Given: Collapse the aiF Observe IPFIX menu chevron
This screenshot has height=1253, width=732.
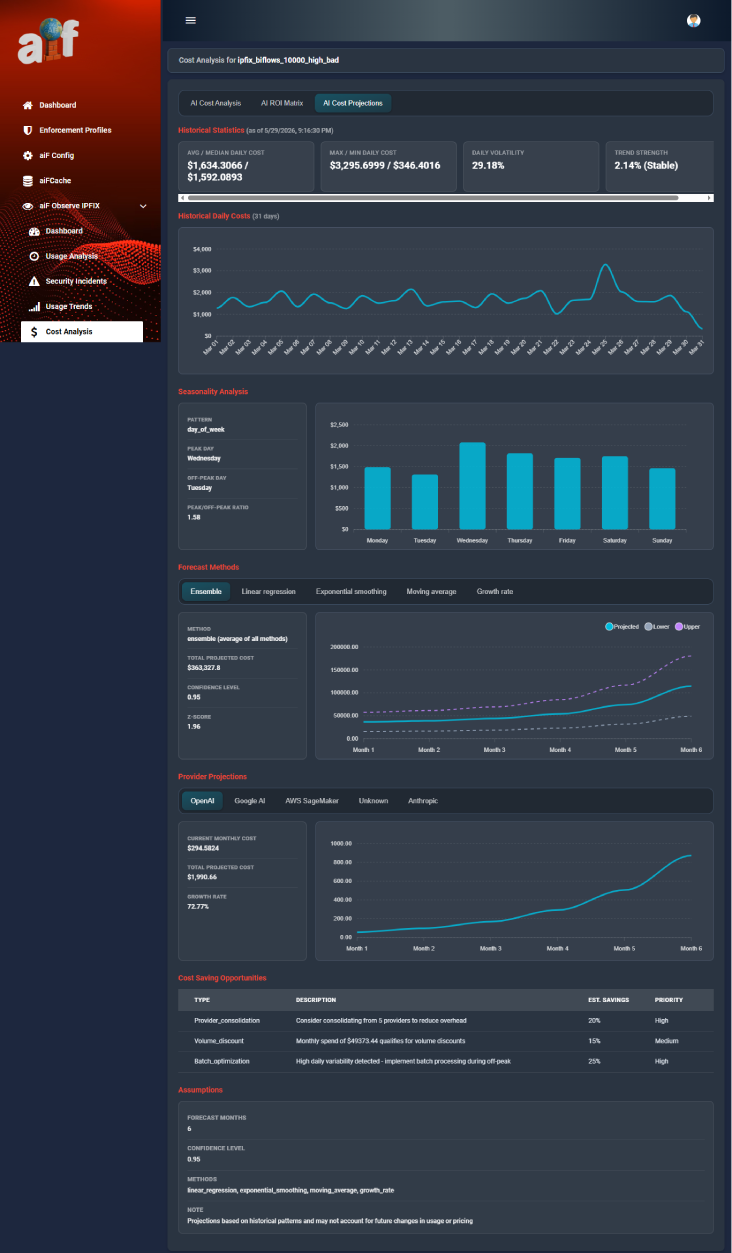Looking at the screenshot, I should tap(143, 206).
